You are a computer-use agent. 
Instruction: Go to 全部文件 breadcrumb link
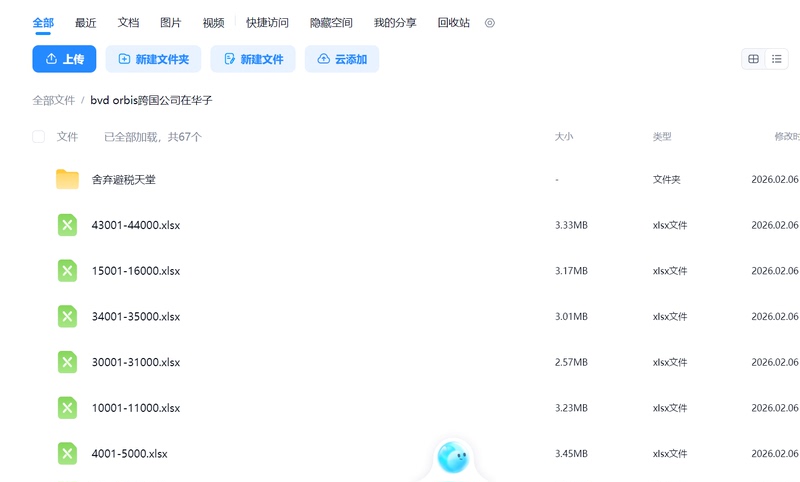click(54, 100)
